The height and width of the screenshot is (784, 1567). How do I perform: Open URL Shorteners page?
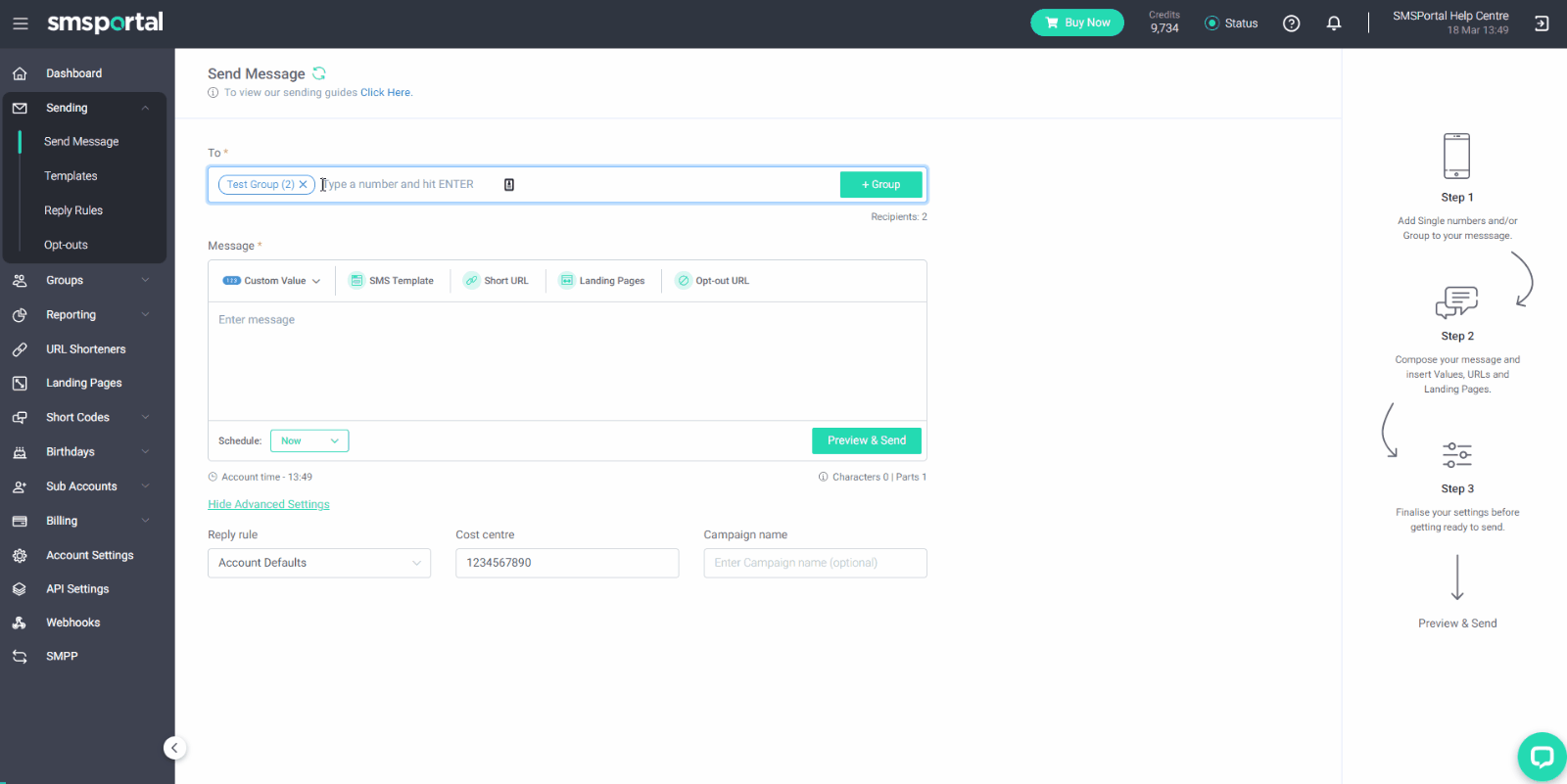coord(87,349)
